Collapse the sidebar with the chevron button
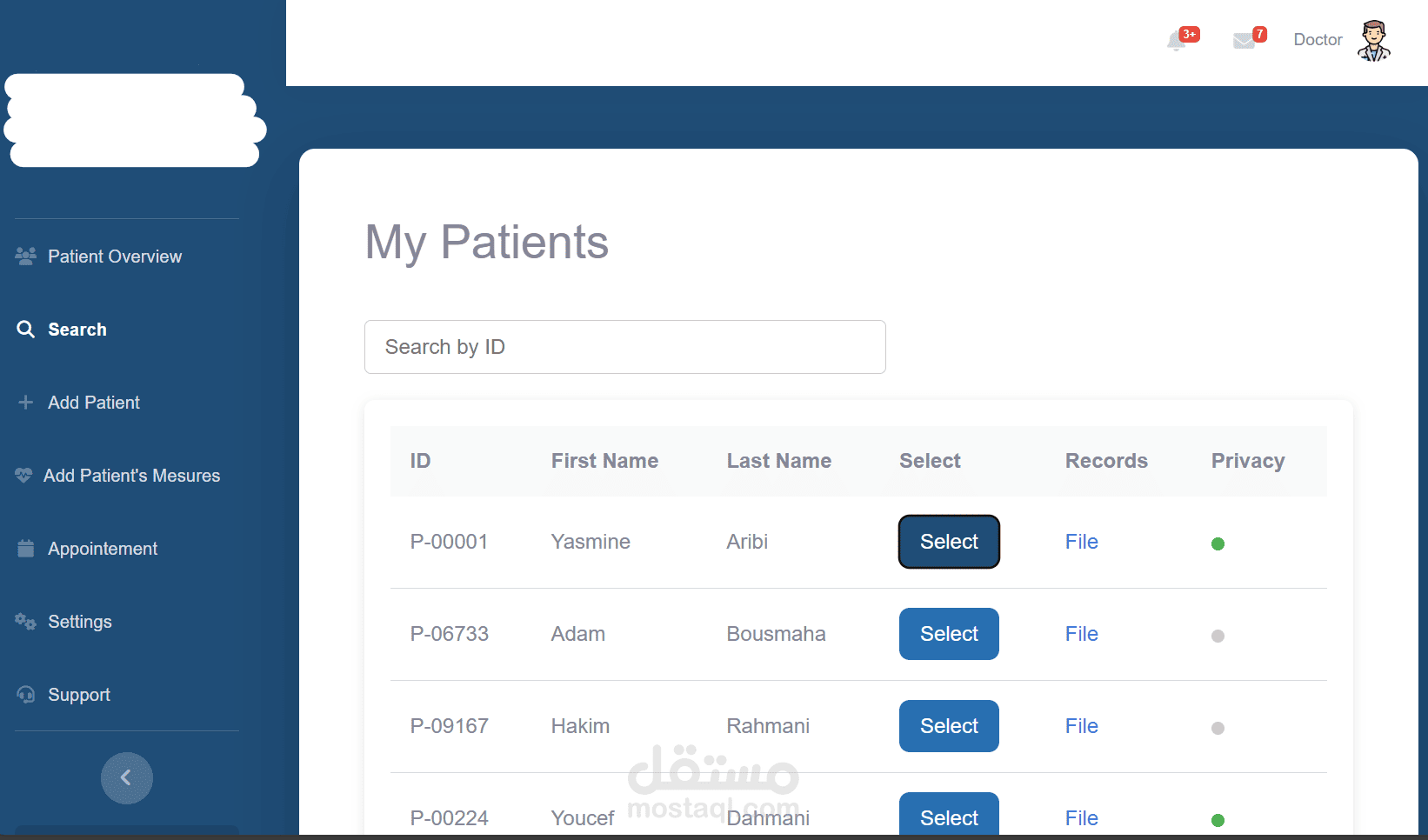Screen dimensions: 1428x840 click(x=126, y=777)
